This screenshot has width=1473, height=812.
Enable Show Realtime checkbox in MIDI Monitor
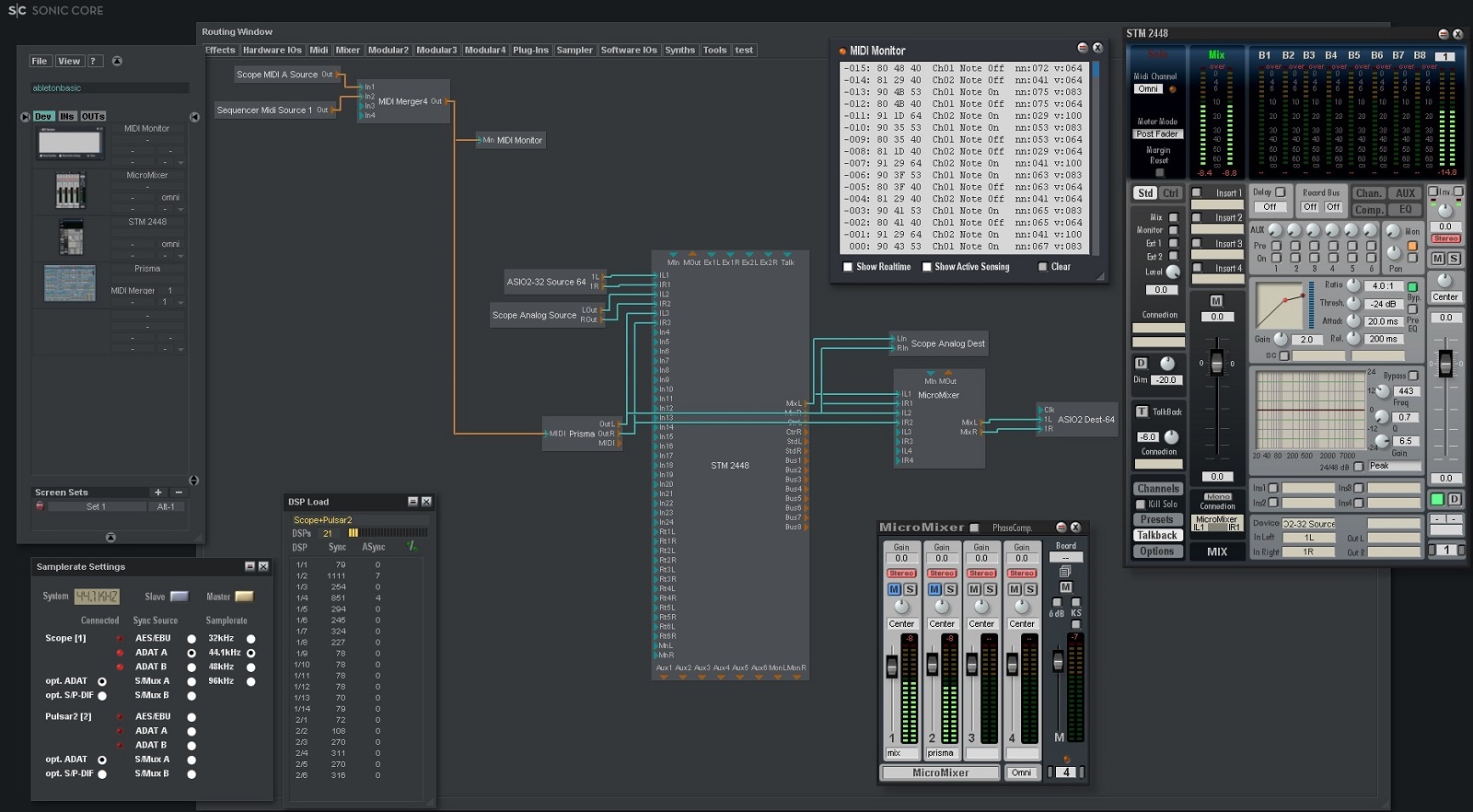pos(848,267)
